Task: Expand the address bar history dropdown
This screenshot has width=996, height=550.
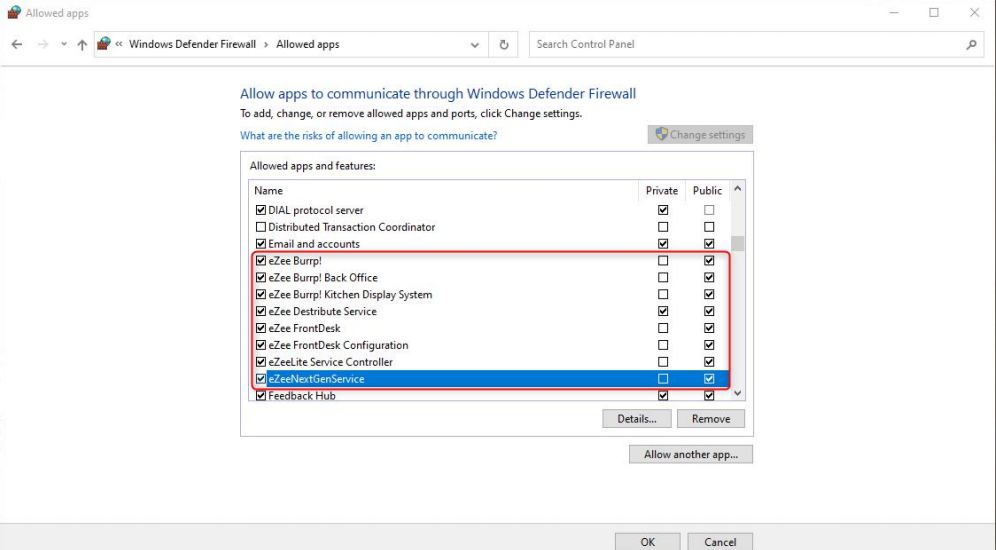Action: pos(474,45)
